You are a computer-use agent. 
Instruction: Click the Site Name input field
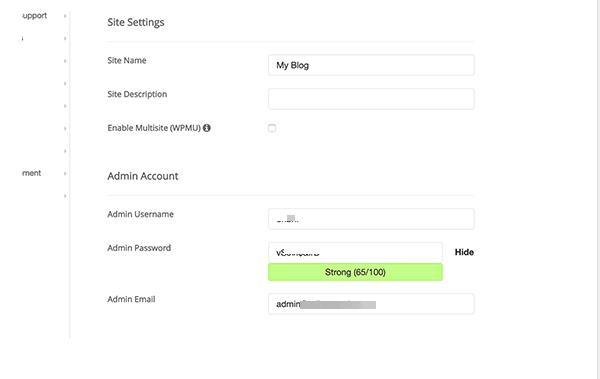pos(371,65)
